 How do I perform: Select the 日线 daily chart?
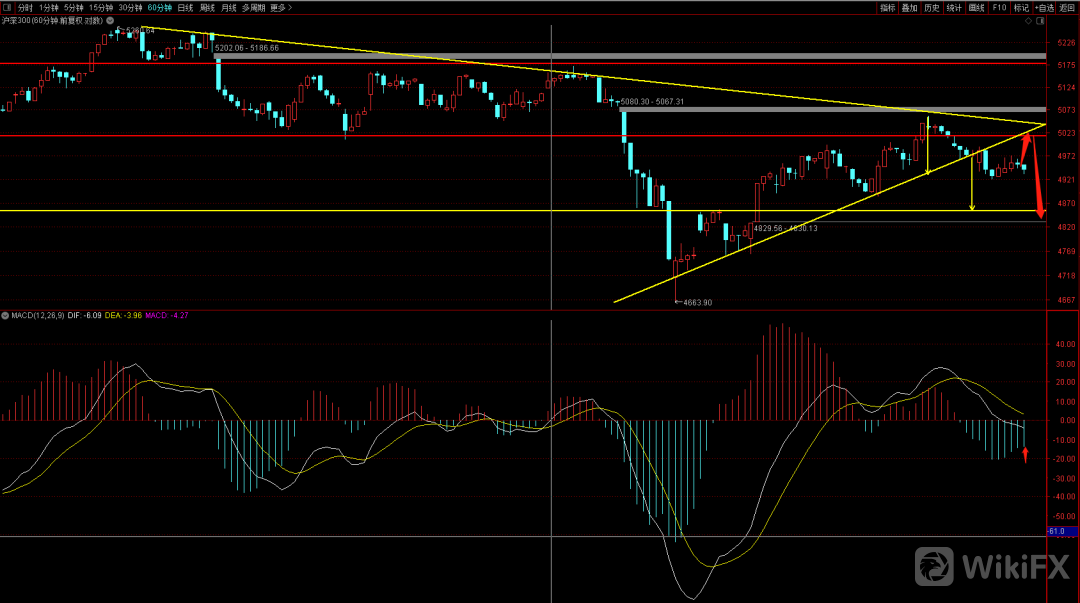coord(185,7)
